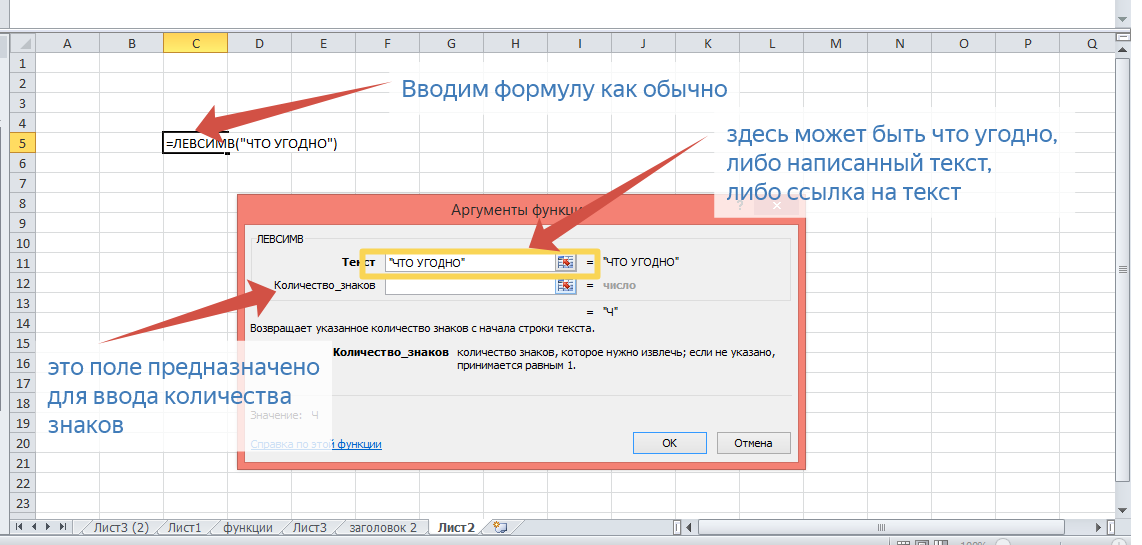Select column L header
The height and width of the screenshot is (545, 1142).
(x=771, y=44)
